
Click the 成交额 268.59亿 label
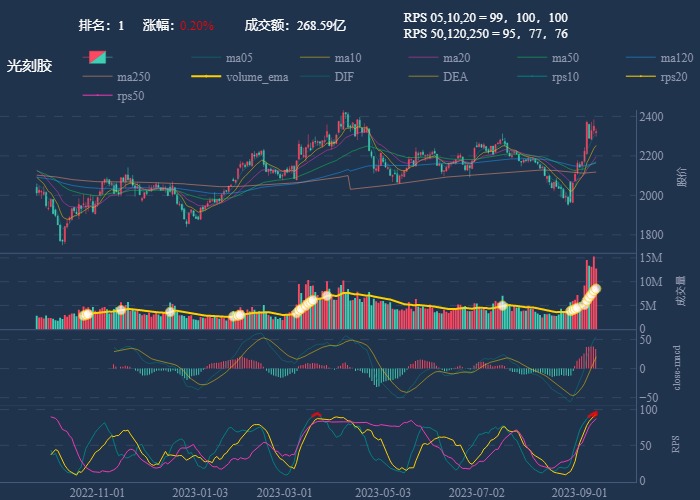[x=295, y=25]
